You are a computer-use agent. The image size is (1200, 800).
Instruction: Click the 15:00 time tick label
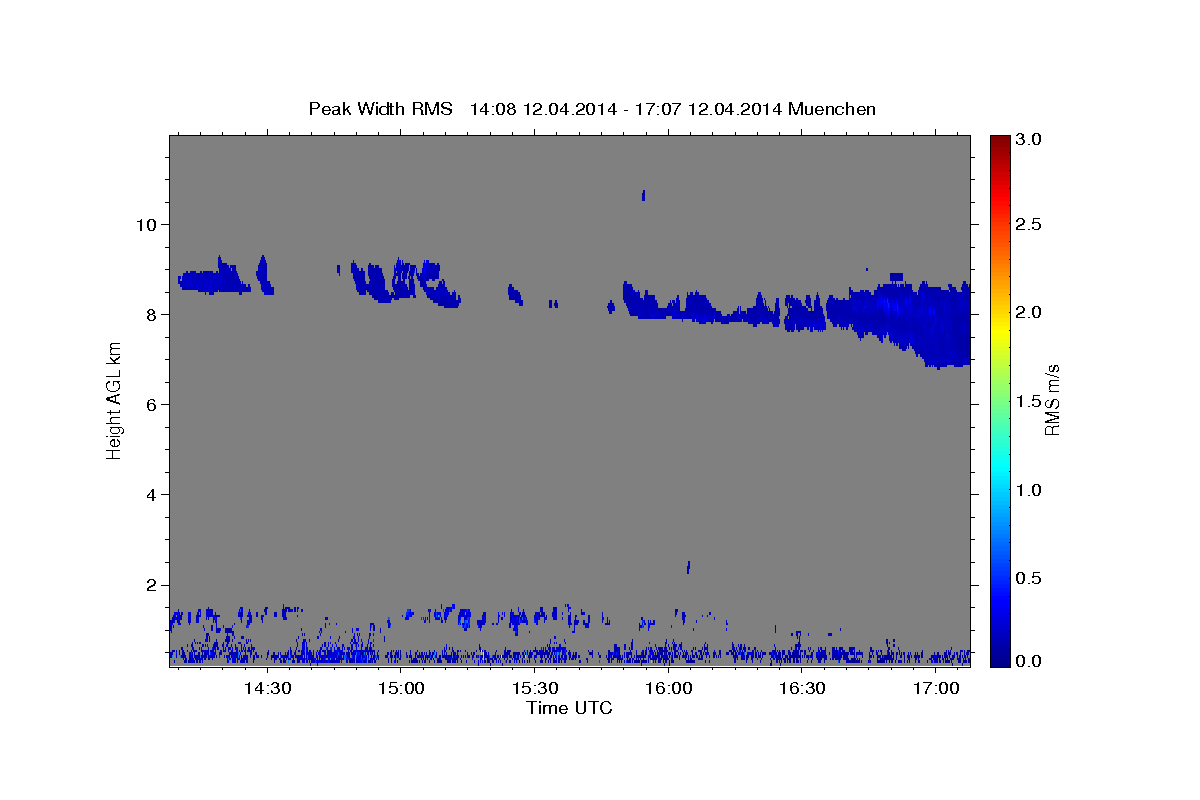coord(402,689)
